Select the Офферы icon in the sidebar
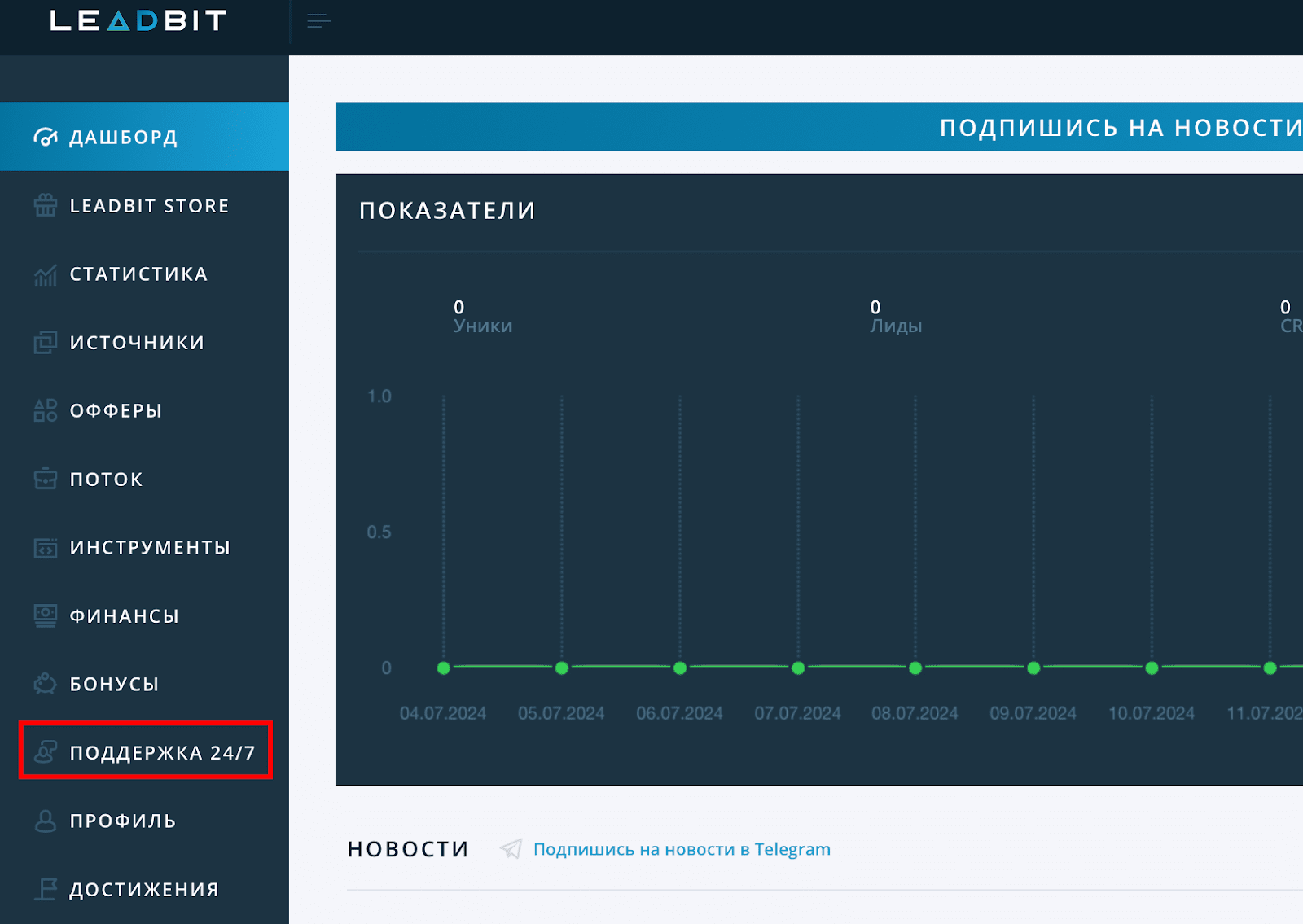 coord(45,410)
